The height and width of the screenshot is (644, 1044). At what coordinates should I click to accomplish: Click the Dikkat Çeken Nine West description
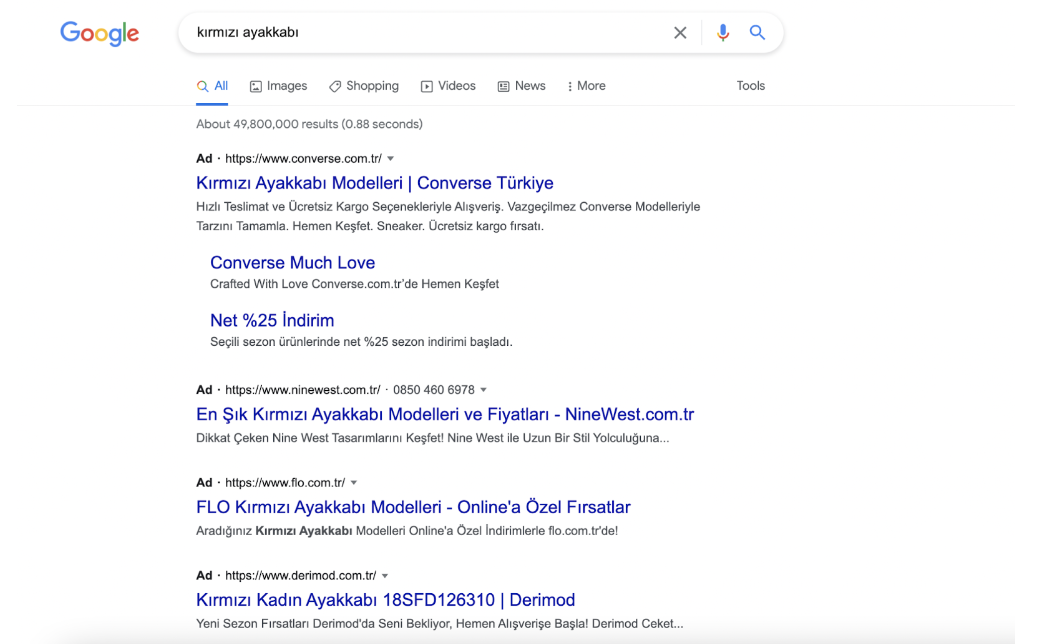click(432, 438)
